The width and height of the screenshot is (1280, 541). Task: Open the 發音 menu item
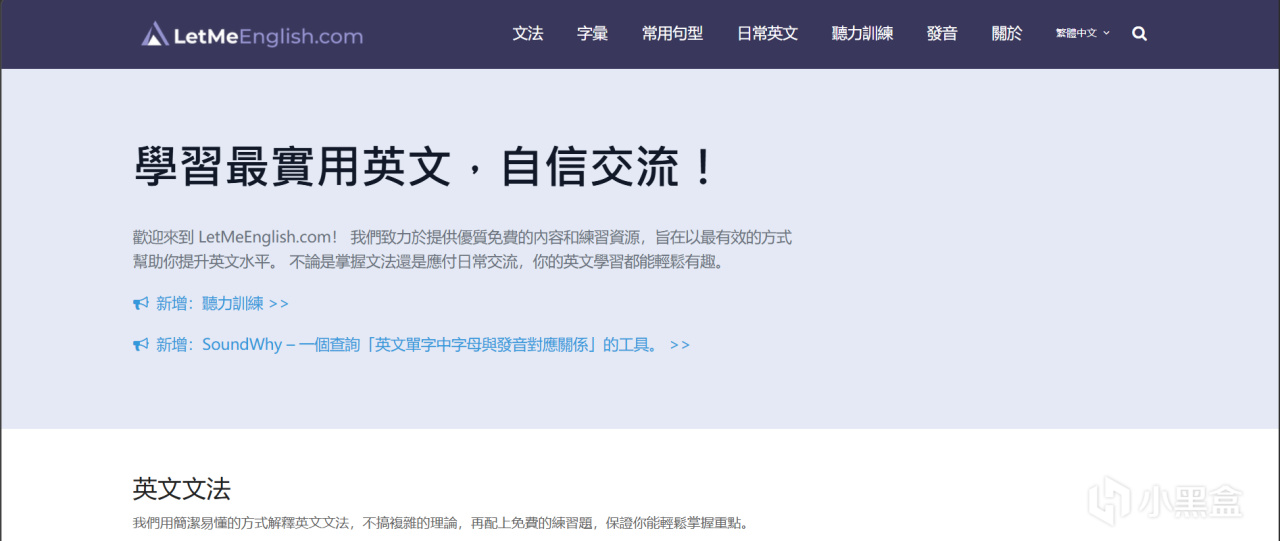[x=942, y=34]
